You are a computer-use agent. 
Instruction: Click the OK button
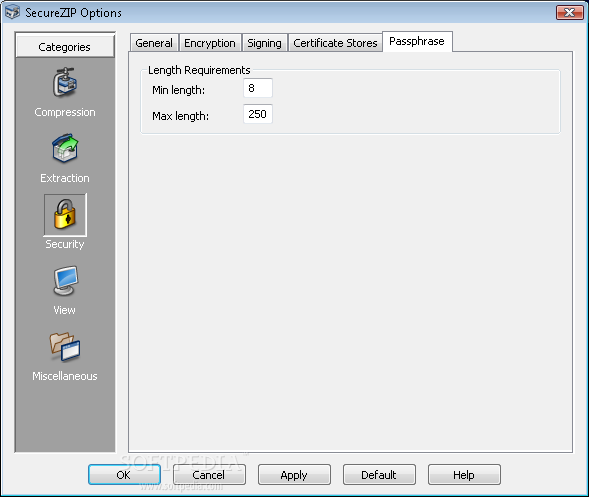coord(124,474)
